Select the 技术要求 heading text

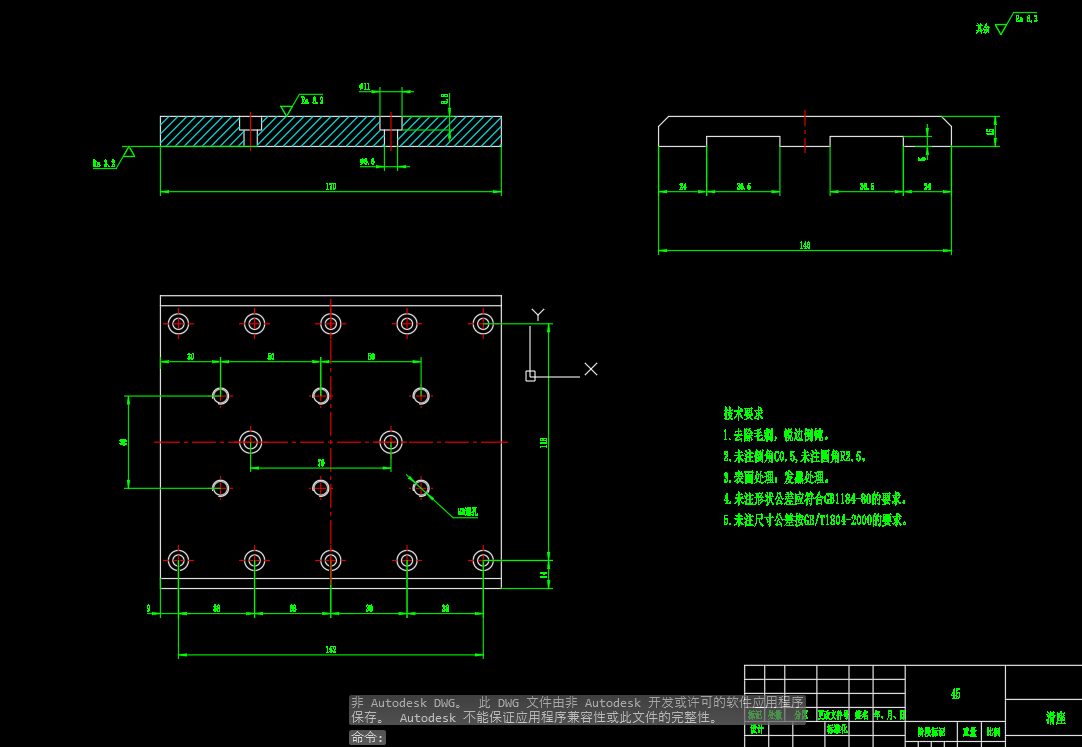743,414
